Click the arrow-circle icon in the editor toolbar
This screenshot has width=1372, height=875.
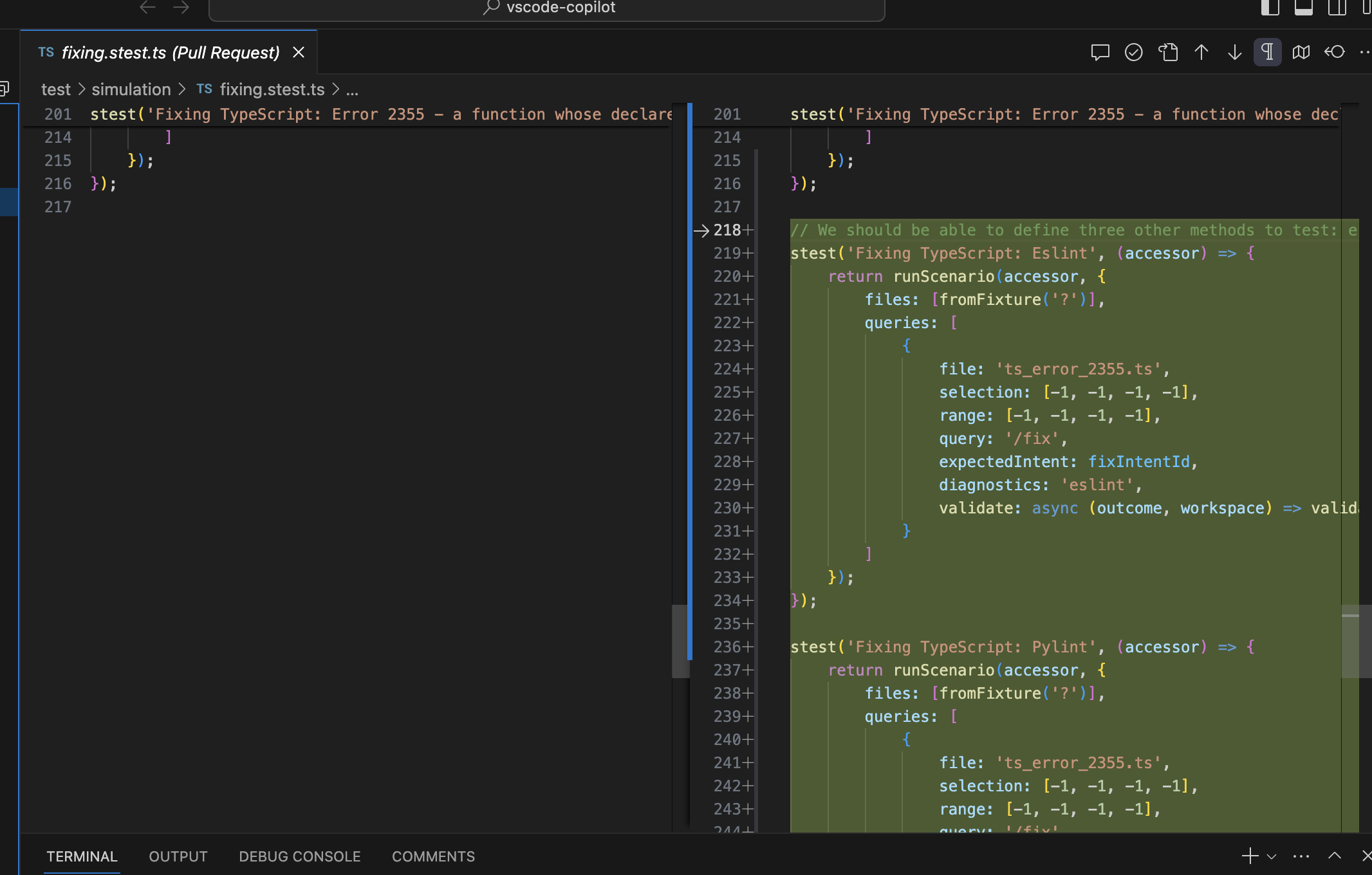click(1335, 52)
